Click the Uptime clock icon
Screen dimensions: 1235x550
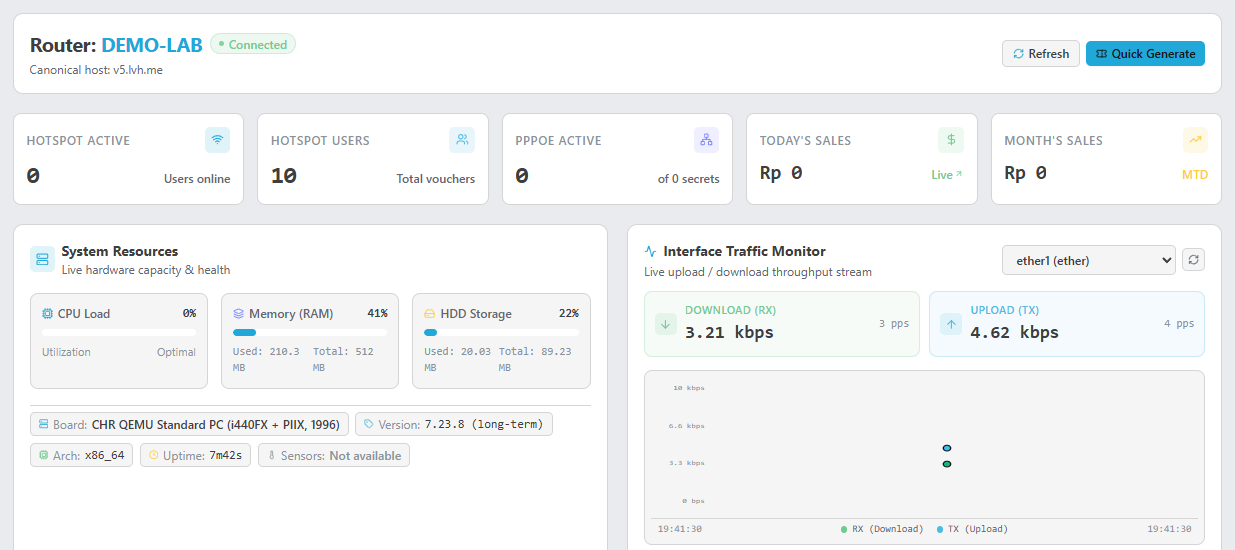pyautogui.click(x=153, y=456)
